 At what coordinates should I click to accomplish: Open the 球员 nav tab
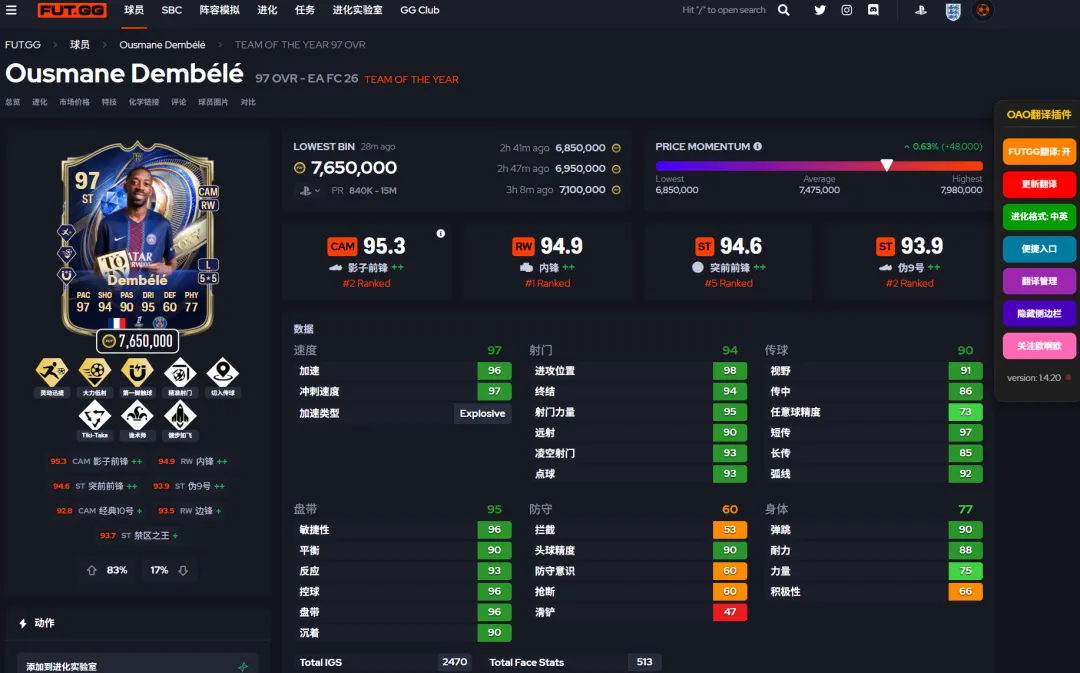pyautogui.click(x=134, y=10)
